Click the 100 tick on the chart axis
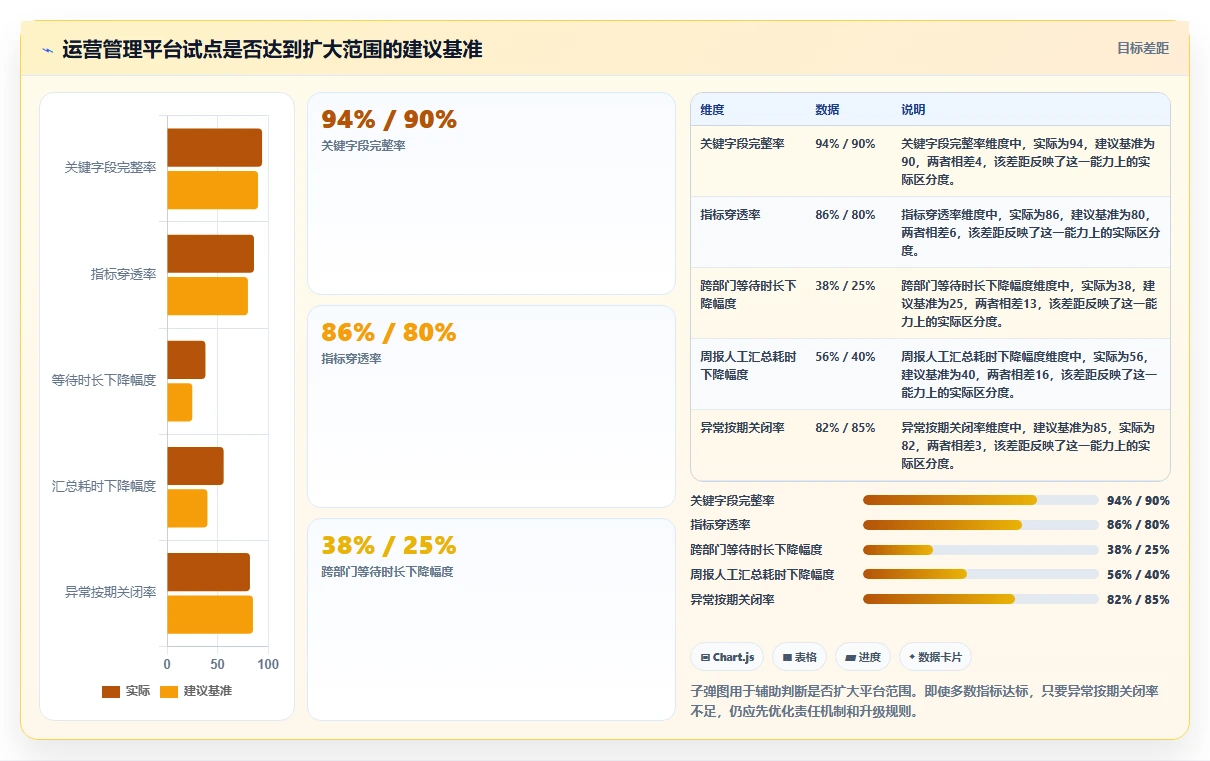The width and height of the screenshot is (1210, 761). coord(267,664)
